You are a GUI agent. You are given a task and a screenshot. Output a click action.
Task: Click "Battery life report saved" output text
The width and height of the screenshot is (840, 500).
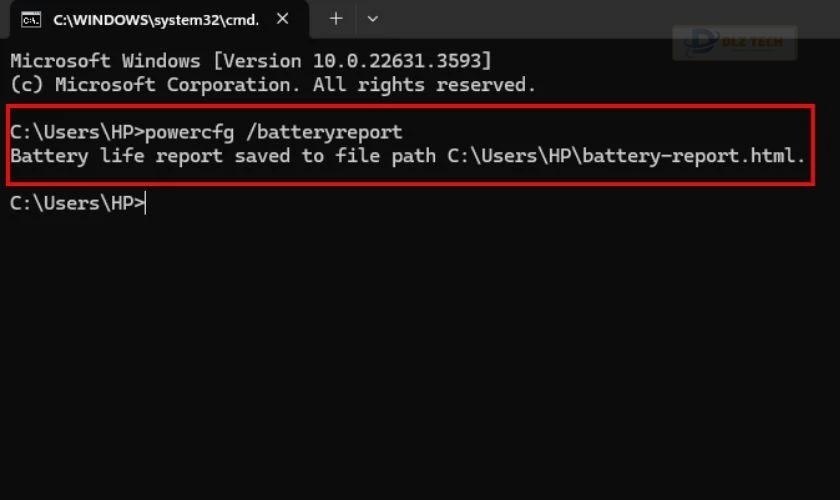[149, 156]
